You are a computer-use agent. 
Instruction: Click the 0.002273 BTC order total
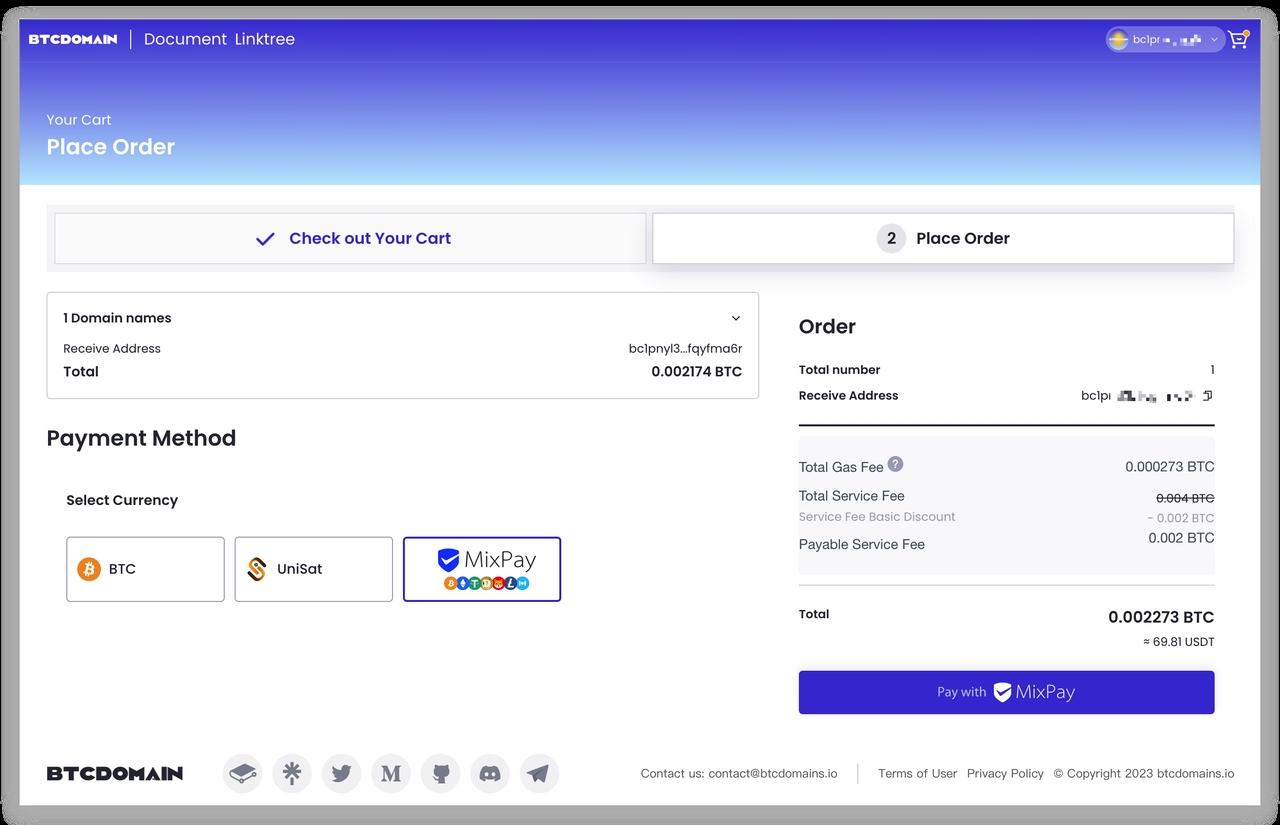point(1161,617)
